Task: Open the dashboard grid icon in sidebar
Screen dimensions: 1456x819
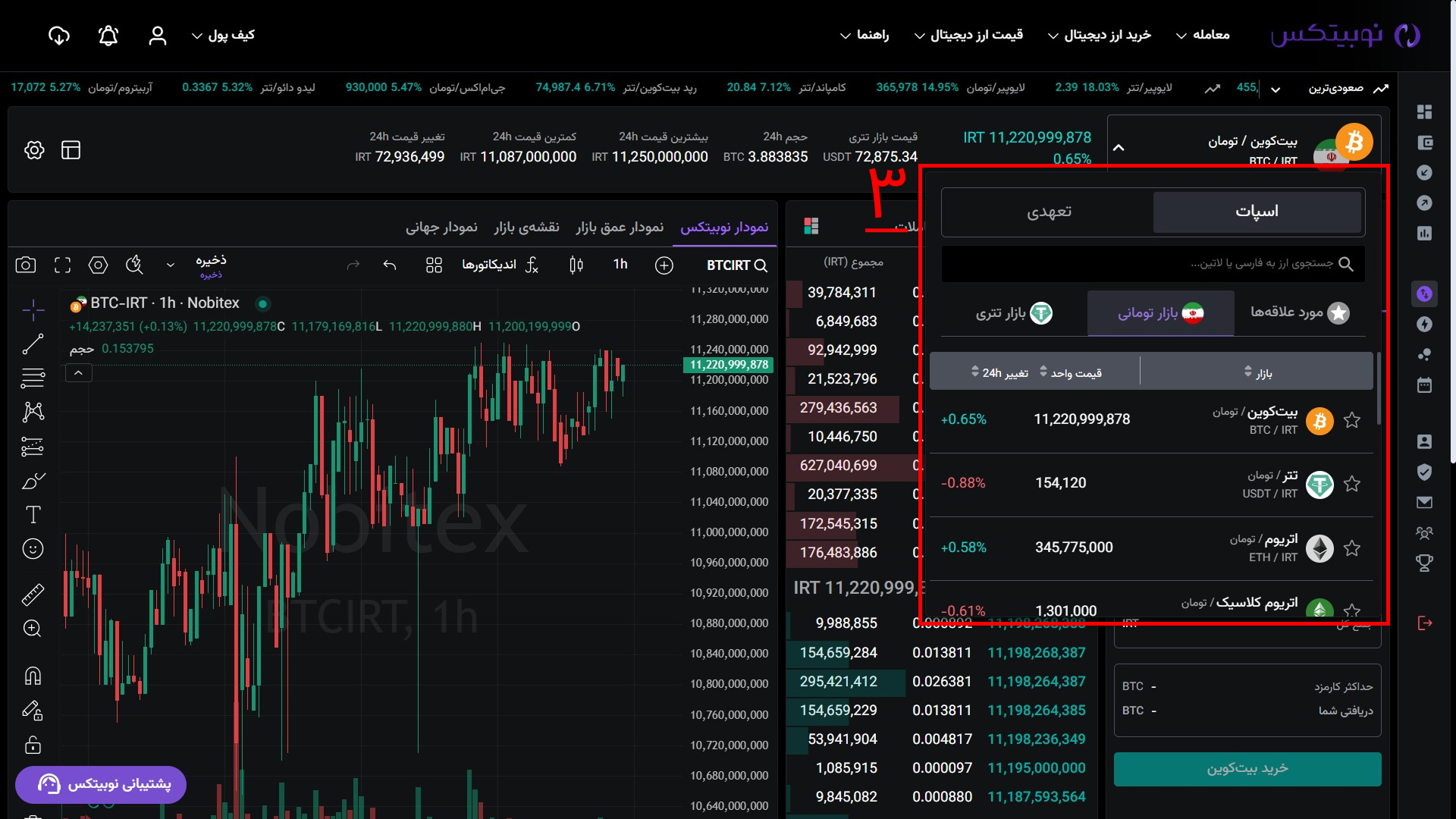Action: coord(1425,112)
